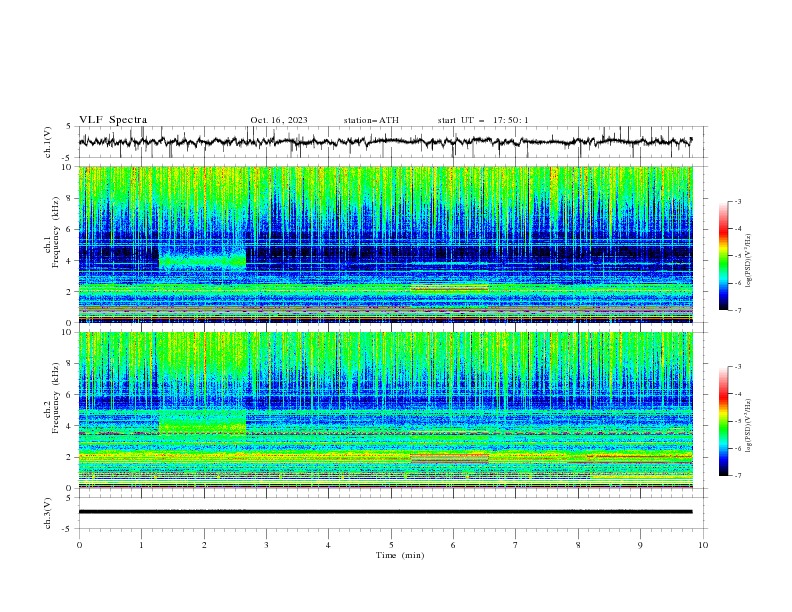Screen dimensions: 792x612
Task: Click the ch.2 spectrogram color bar
Action: click(x=723, y=421)
